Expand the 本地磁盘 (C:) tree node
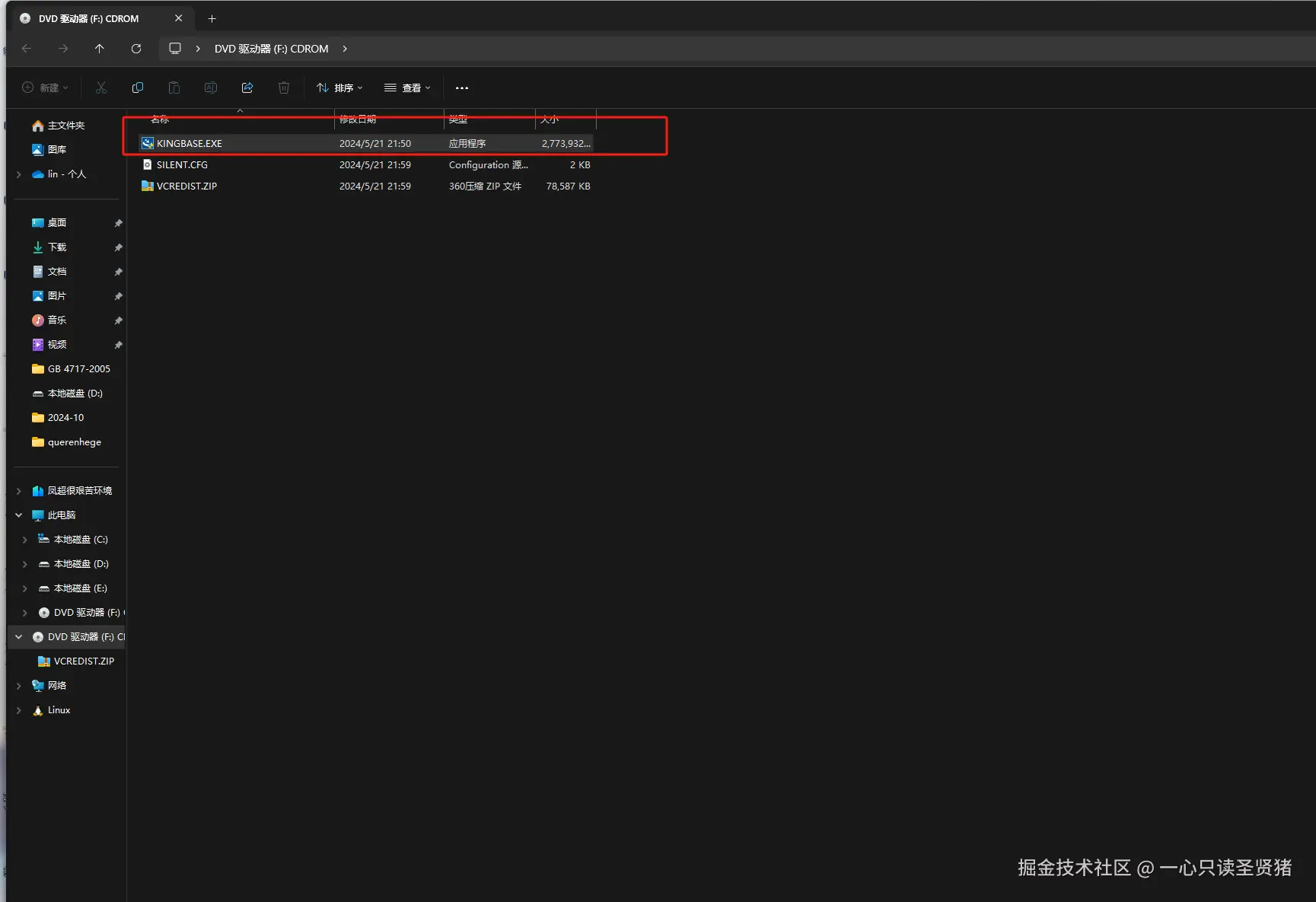The image size is (1316, 902). point(25,540)
